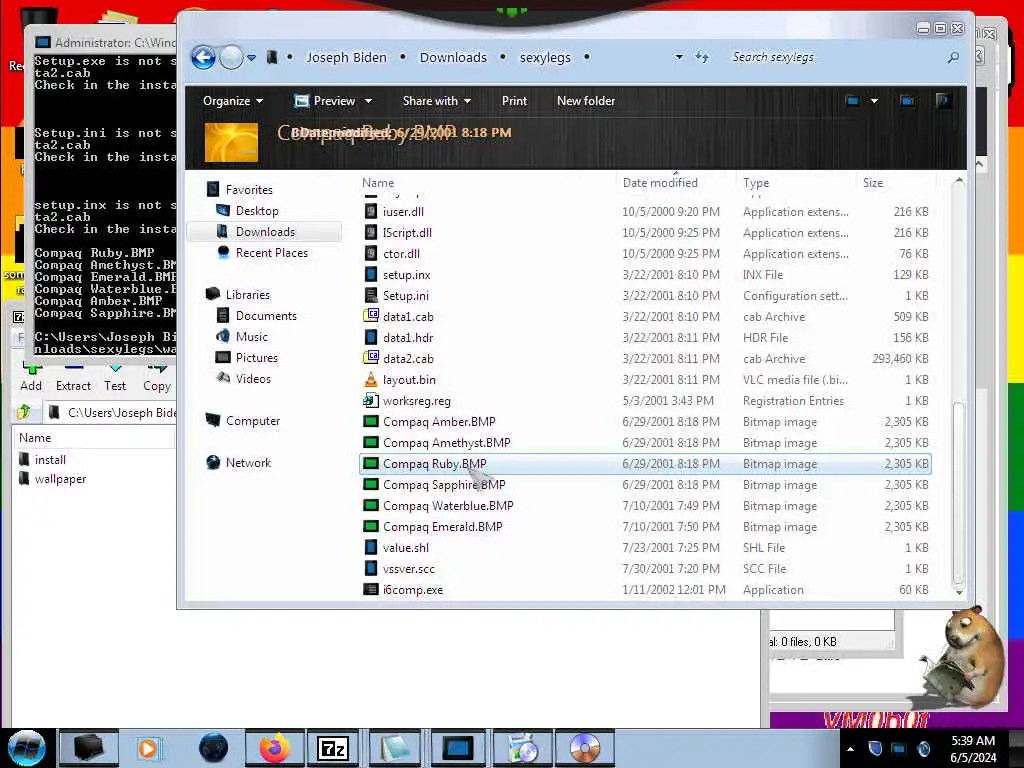
Task: Click the search magnifier icon
Action: tap(953, 57)
